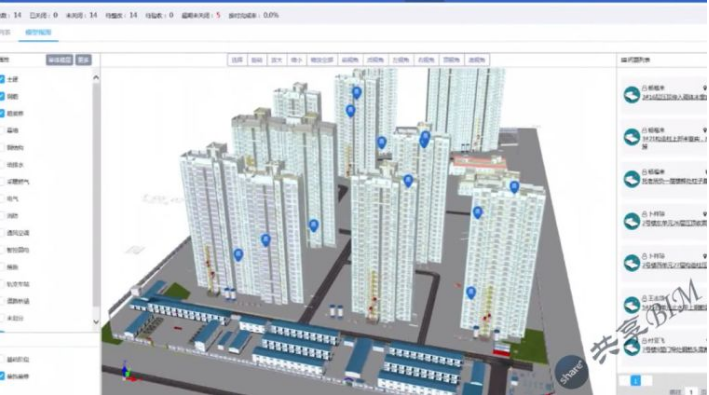Enable the 给排水 layer checkbox
The height and width of the screenshot is (395, 709).
(2, 165)
